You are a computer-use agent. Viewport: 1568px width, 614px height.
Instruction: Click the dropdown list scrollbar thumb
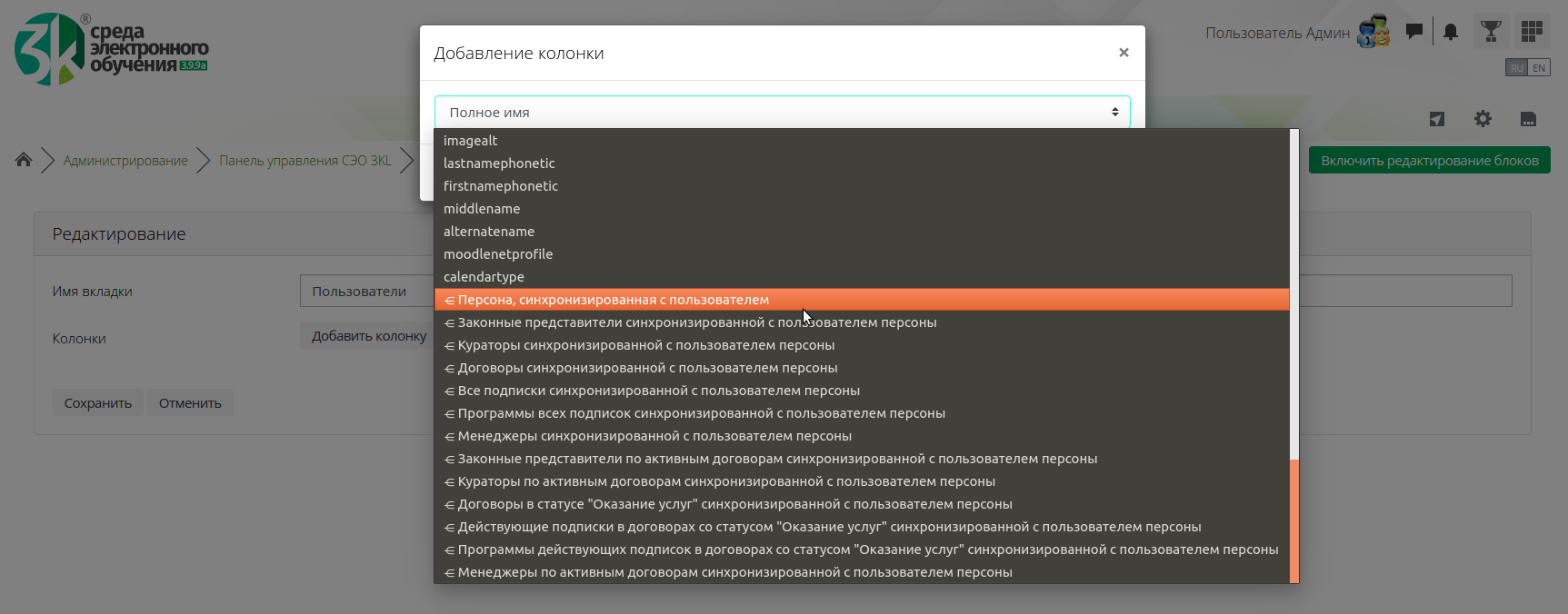[1294, 520]
